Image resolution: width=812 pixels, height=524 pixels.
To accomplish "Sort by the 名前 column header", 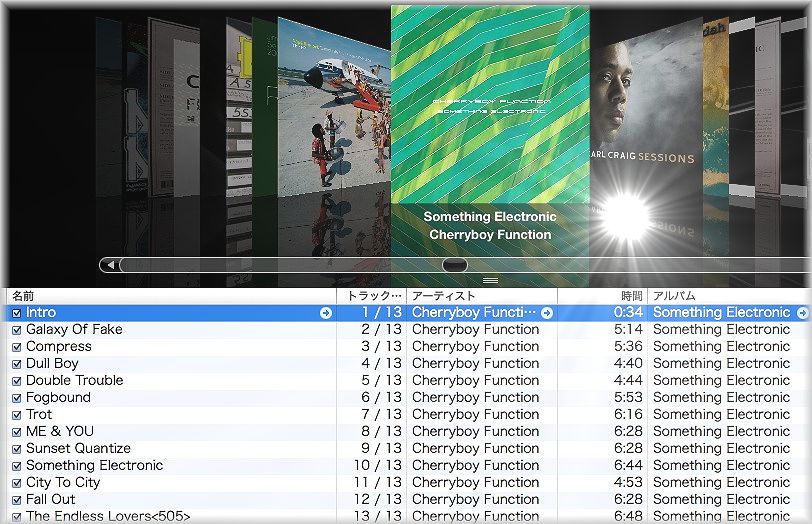I will click(171, 296).
